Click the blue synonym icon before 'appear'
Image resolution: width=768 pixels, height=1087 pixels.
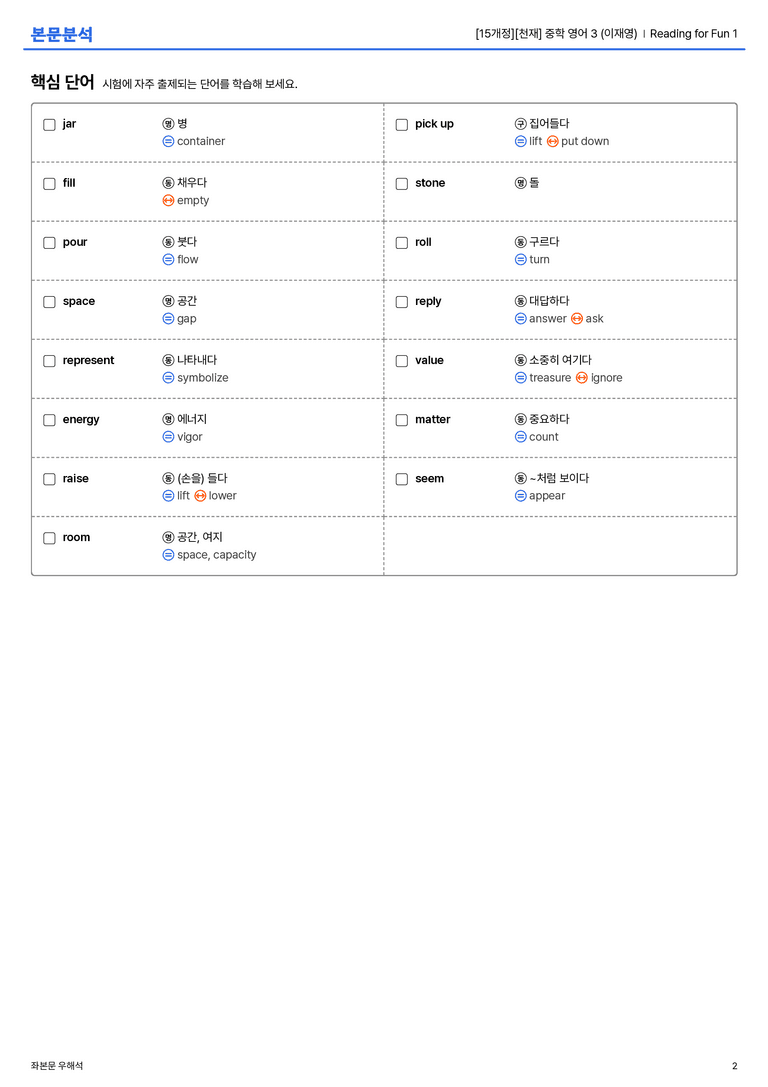click(521, 496)
